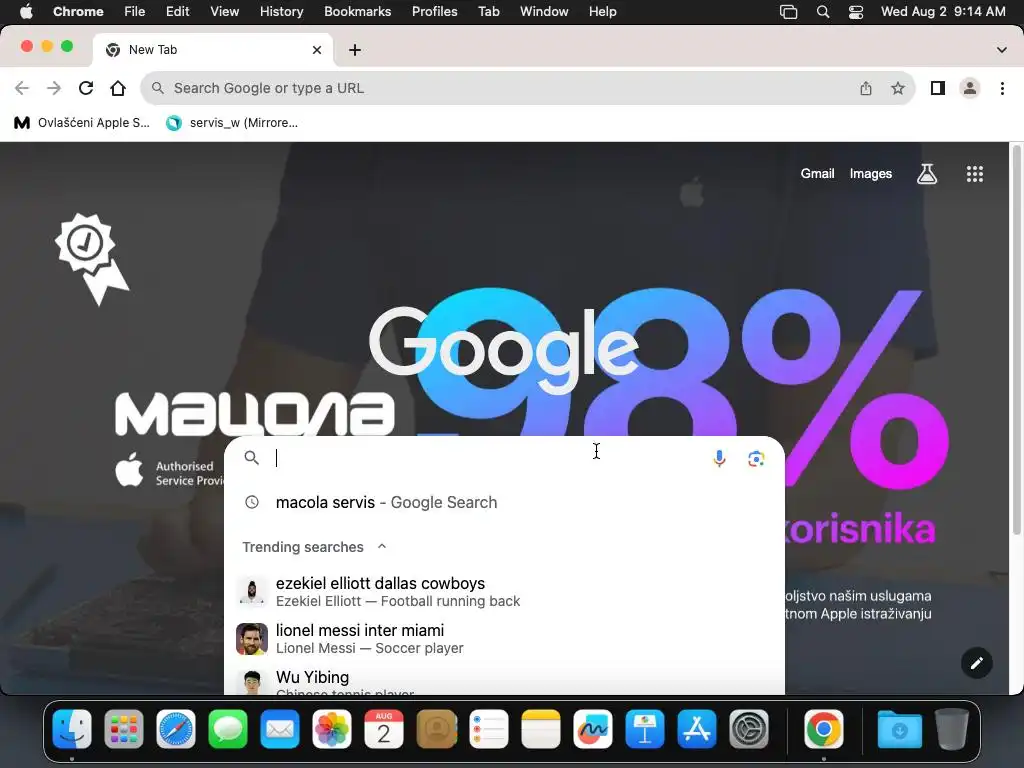Viewport: 1024px width, 768px height.
Task: Open Search Labs flask icon
Action: tap(927, 174)
